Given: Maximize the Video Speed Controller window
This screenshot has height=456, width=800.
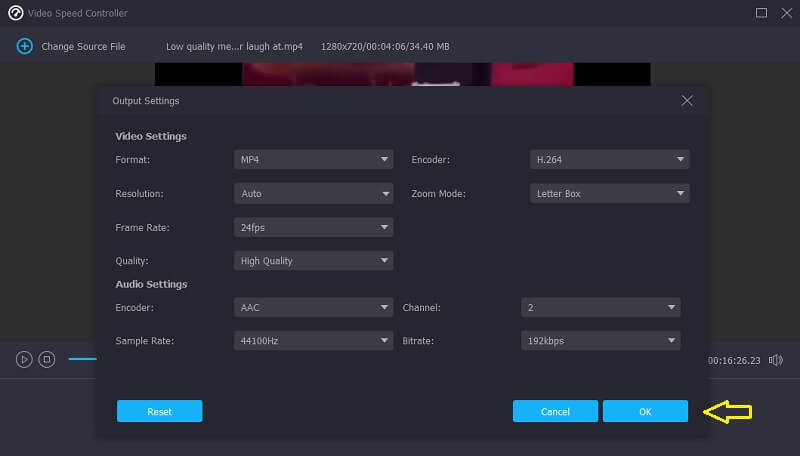Looking at the screenshot, I should pyautogui.click(x=761, y=13).
